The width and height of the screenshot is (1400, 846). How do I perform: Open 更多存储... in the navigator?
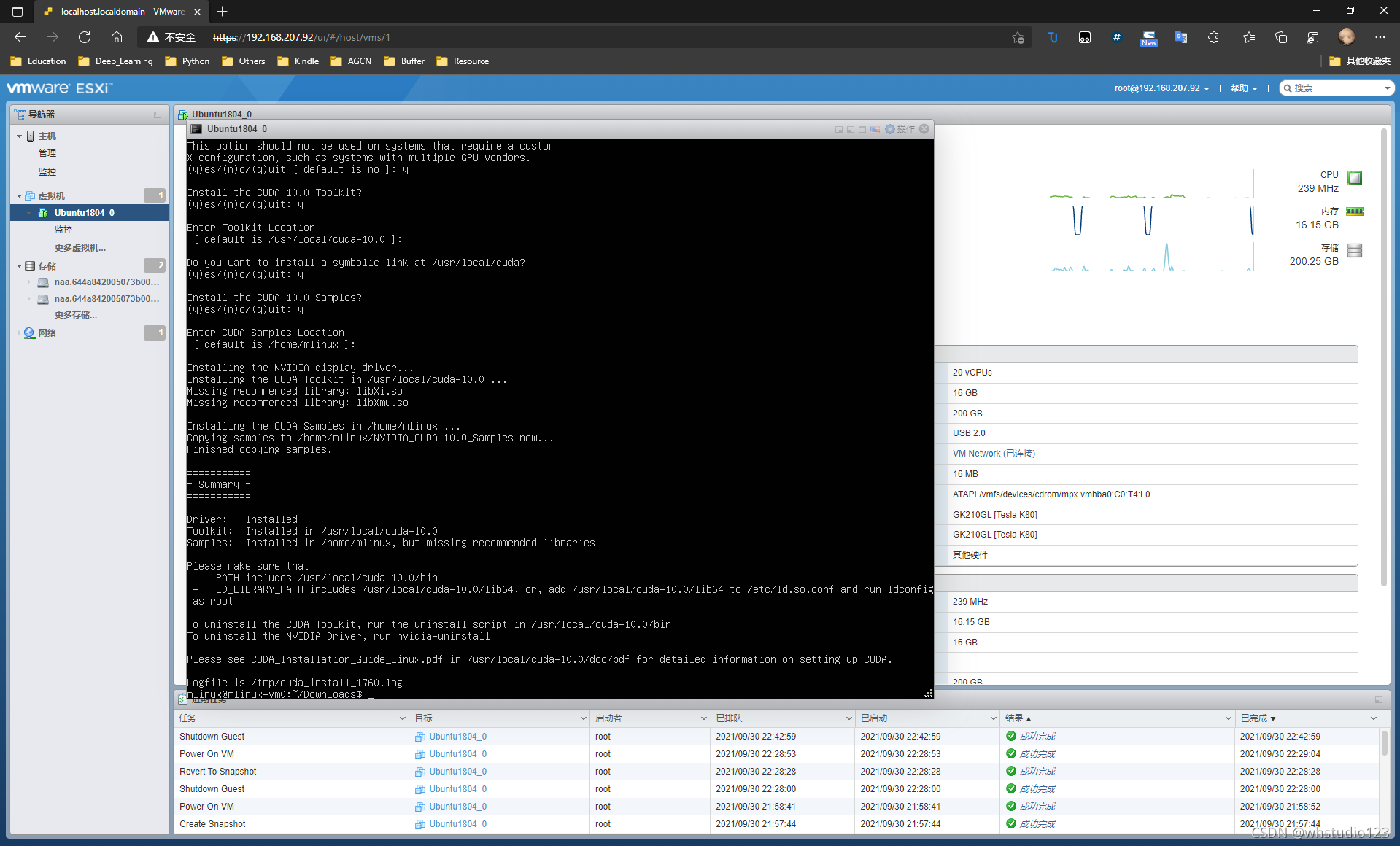pos(76,315)
